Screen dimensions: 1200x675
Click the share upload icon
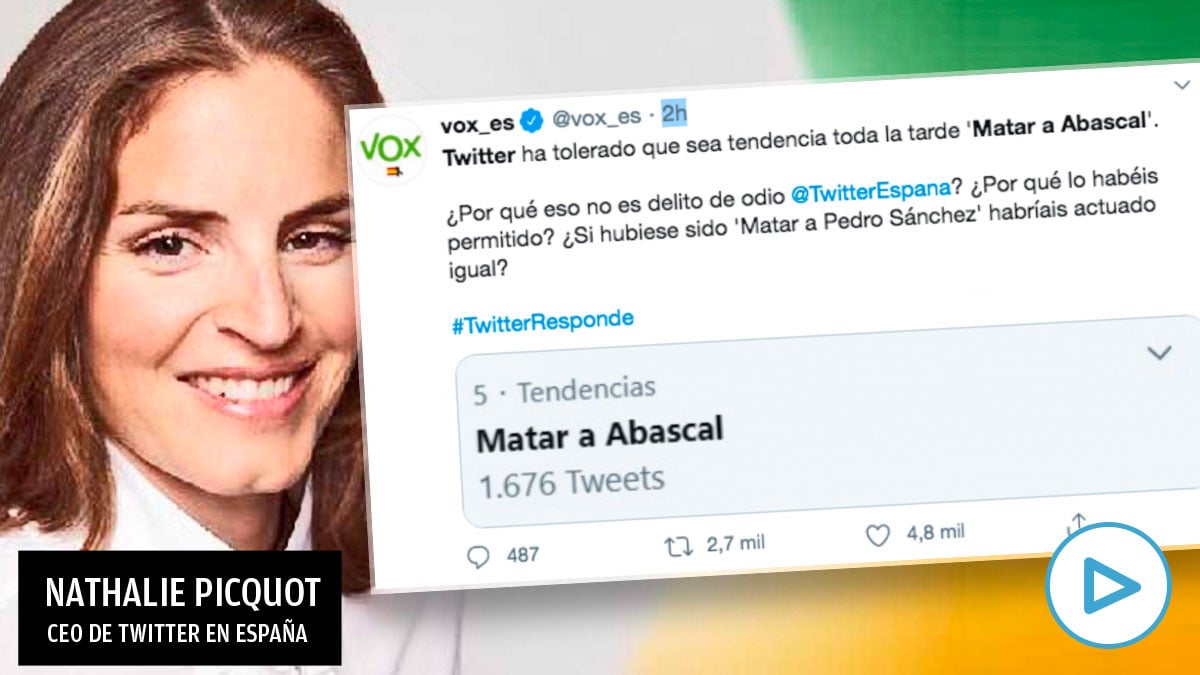point(1077,524)
